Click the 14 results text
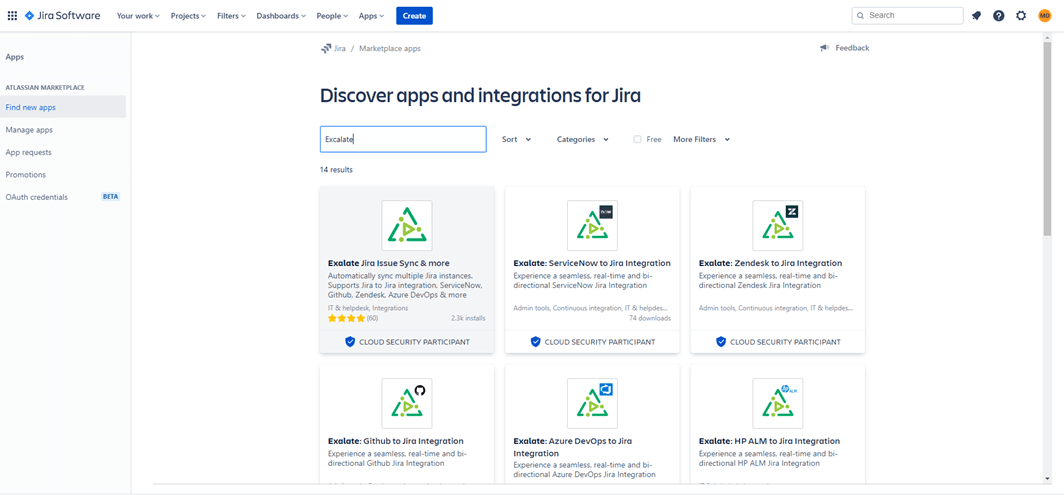The height and width of the screenshot is (495, 1064). [x=337, y=170]
